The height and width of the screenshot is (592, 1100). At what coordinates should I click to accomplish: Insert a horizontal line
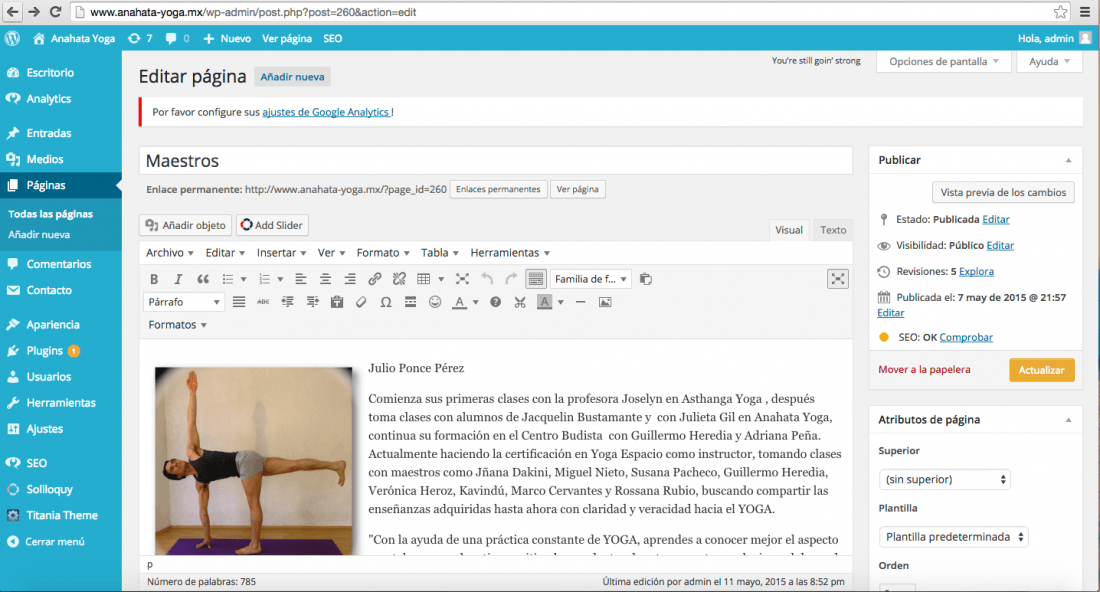[x=580, y=302]
